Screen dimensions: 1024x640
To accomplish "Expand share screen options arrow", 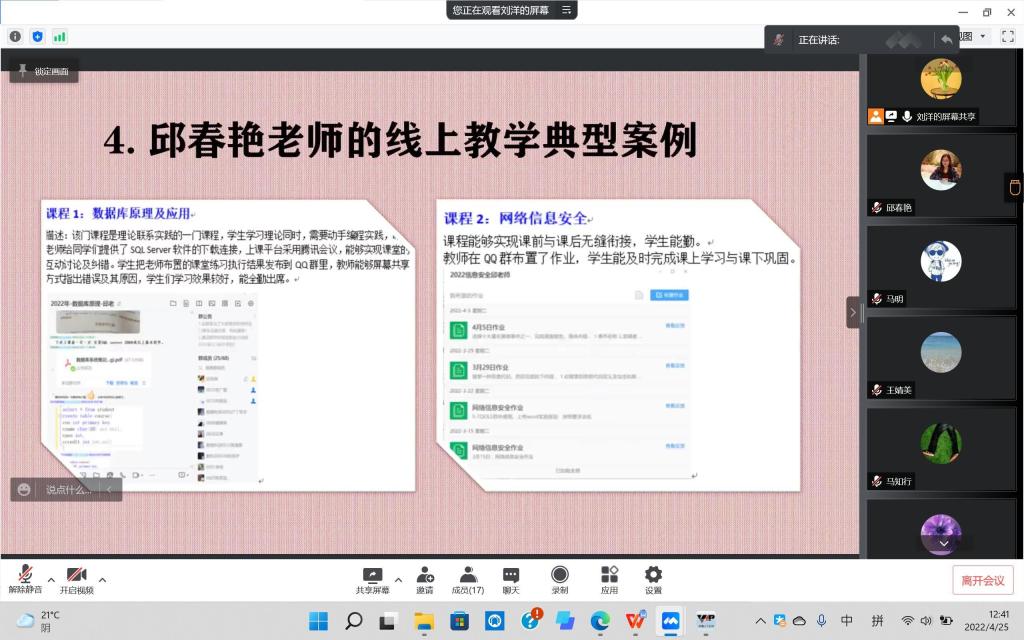I will (398, 579).
